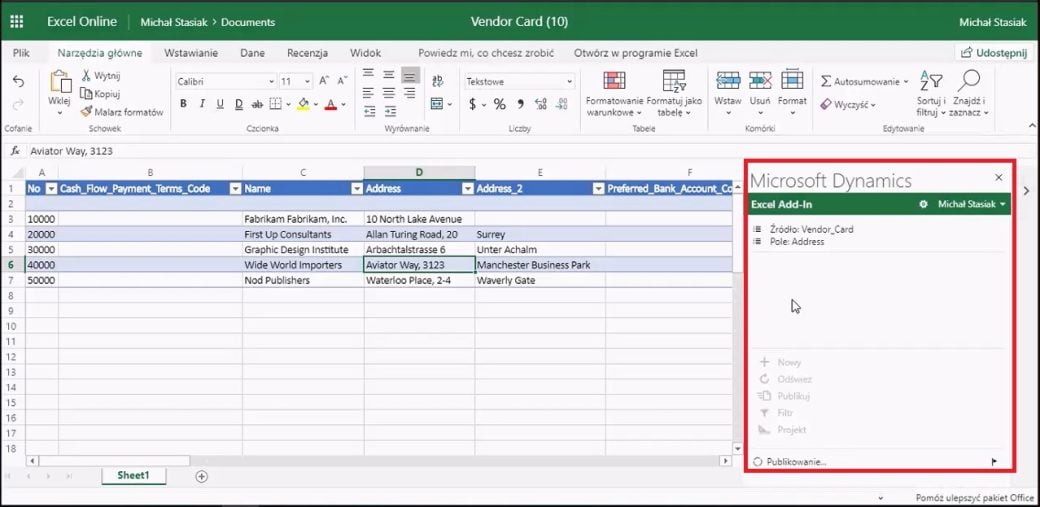Open Excel Add-In settings gear

tap(923, 204)
